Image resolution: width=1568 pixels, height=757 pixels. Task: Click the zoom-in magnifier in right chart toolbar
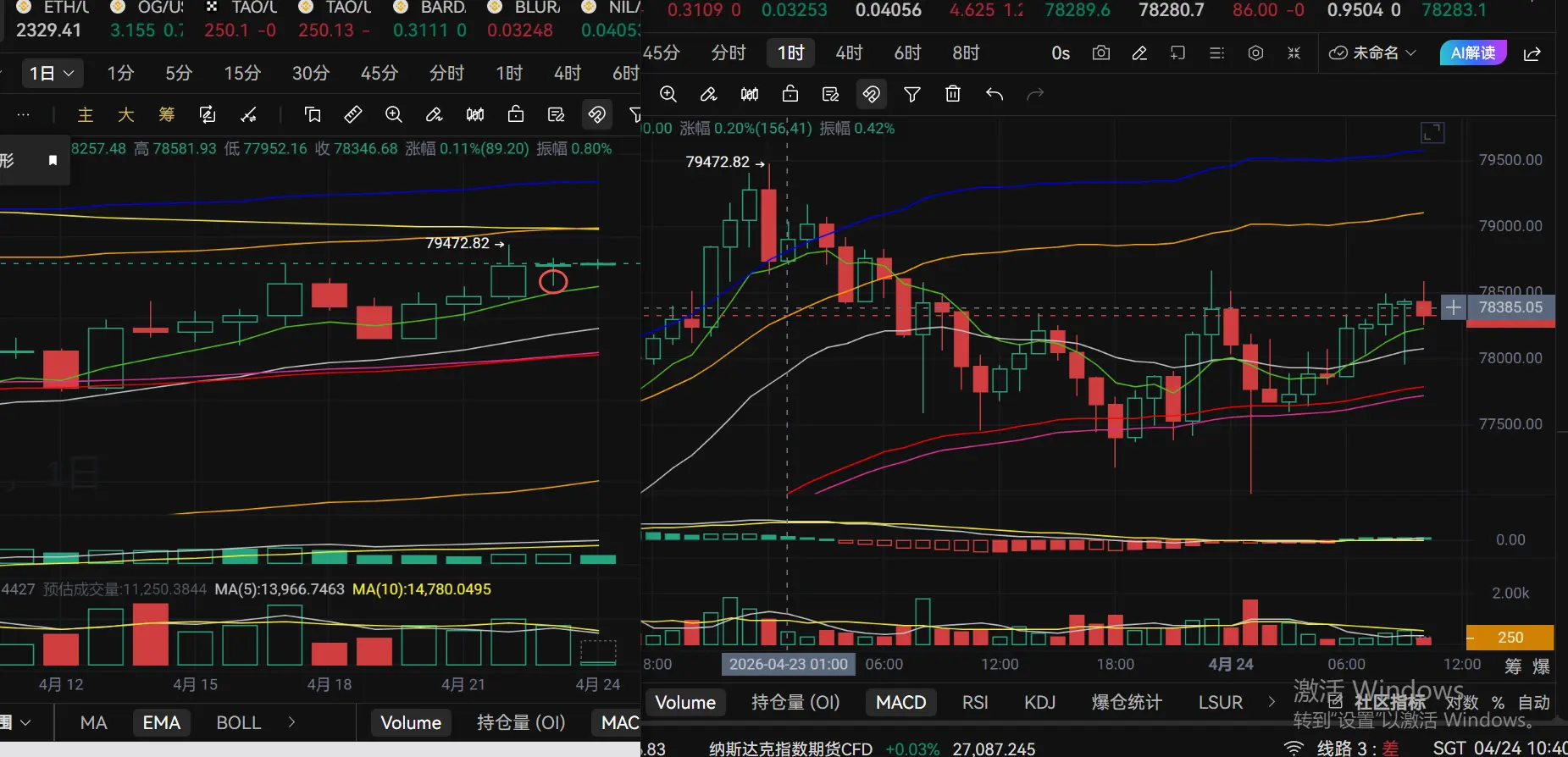point(668,94)
